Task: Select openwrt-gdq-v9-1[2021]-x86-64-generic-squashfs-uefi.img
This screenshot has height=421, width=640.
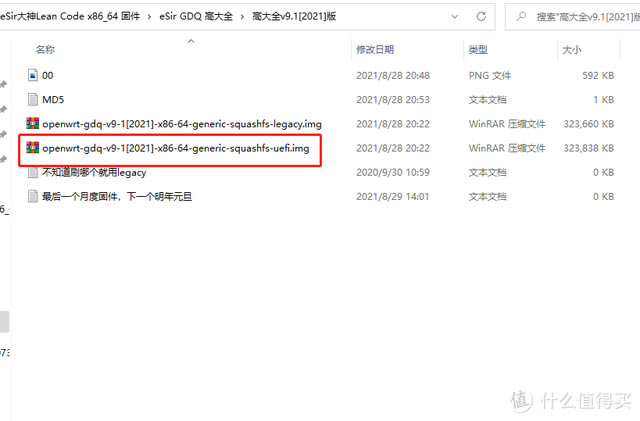Action: [176, 148]
